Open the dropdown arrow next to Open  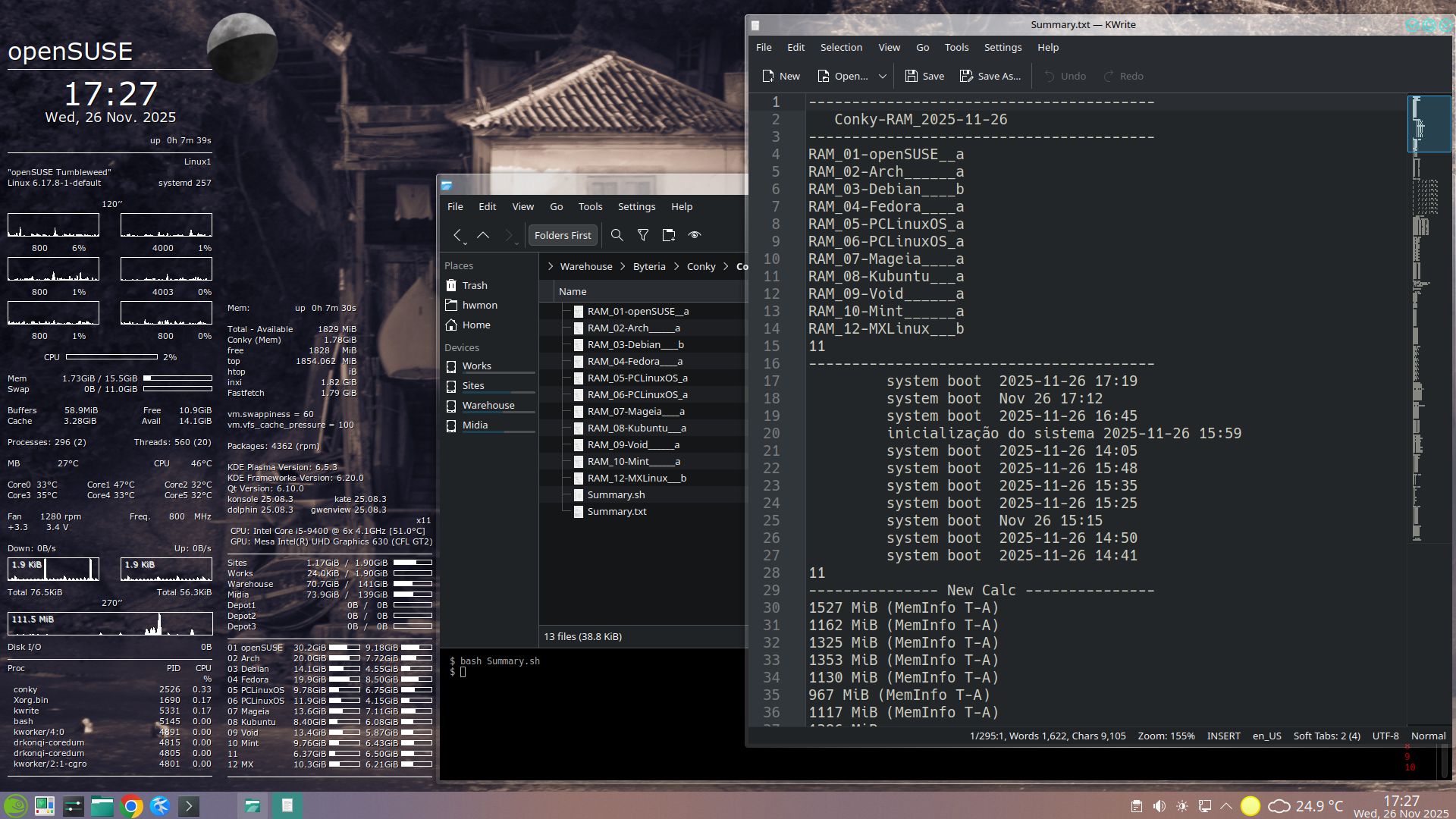882,76
